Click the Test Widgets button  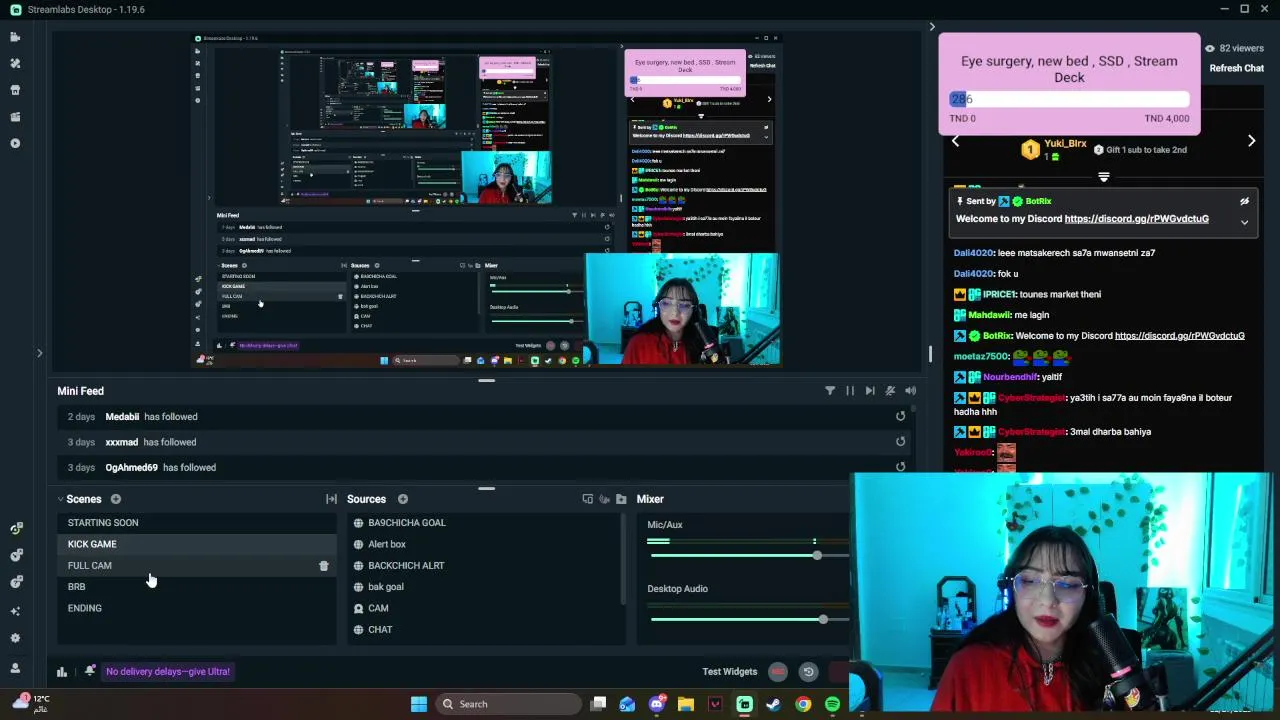pyautogui.click(x=729, y=672)
